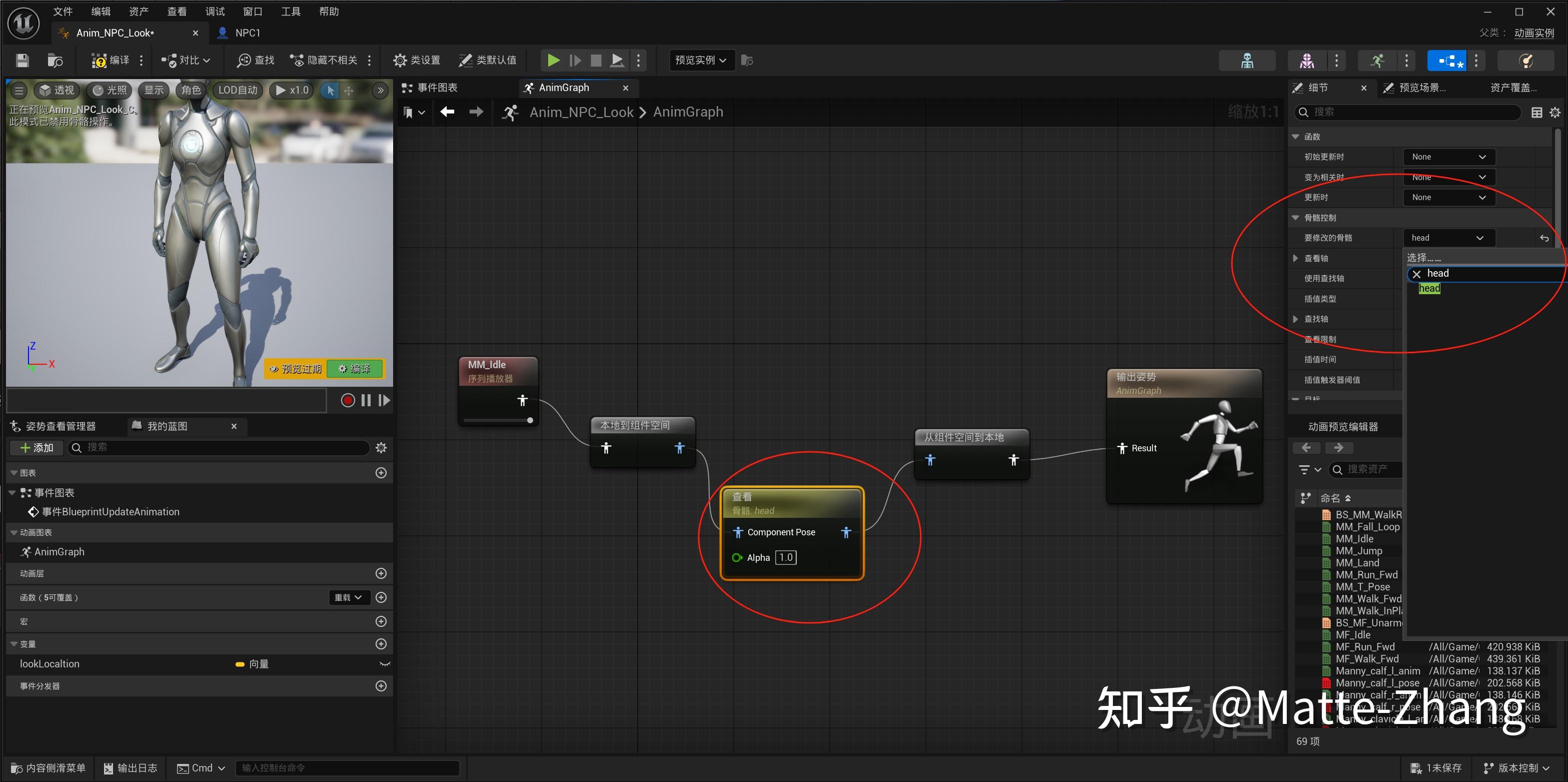
Task: Open the Skeleton editor via skeleton icon
Action: coord(1246,61)
